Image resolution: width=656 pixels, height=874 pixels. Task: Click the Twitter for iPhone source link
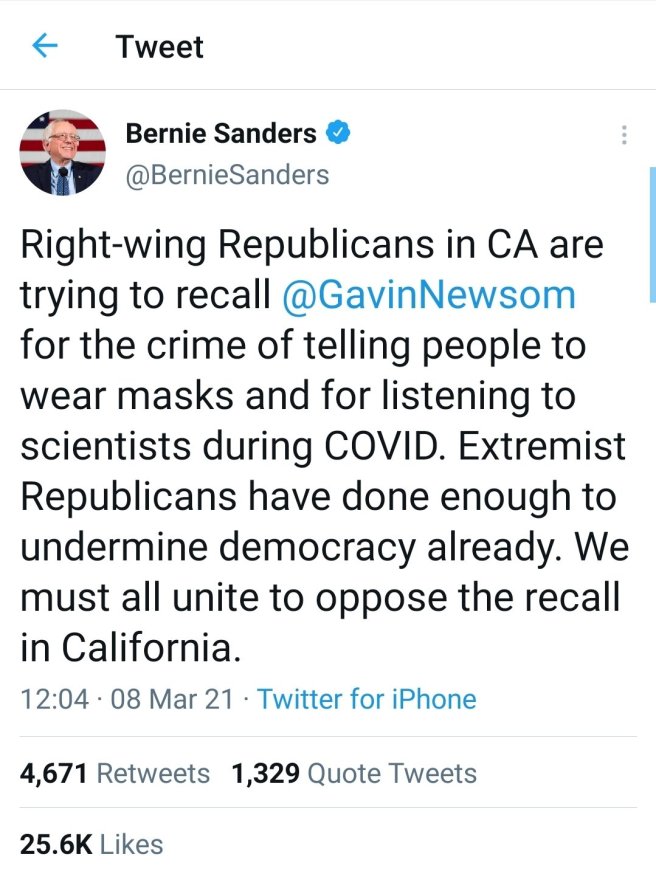click(367, 698)
